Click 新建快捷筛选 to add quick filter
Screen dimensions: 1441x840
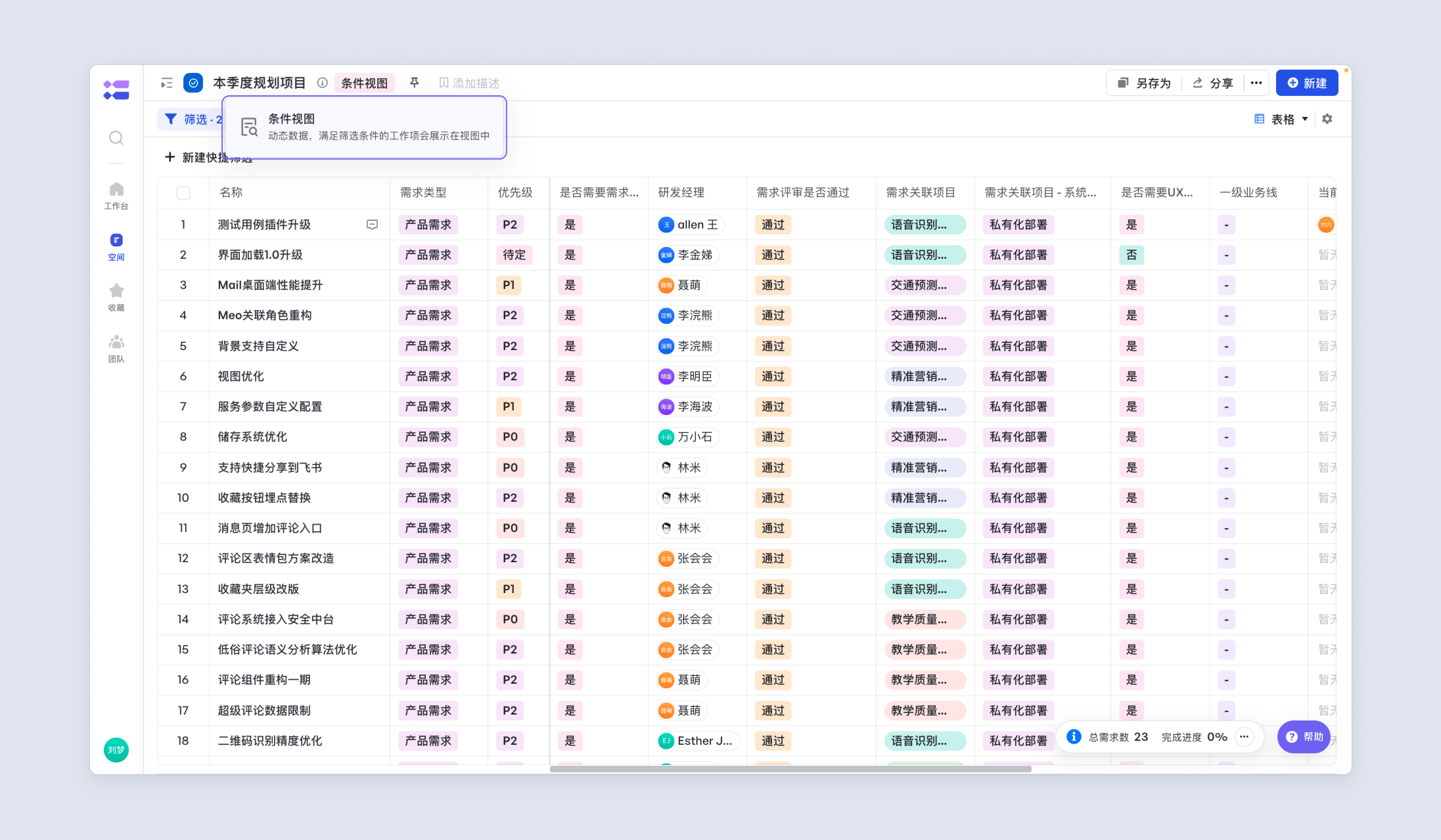(x=209, y=157)
